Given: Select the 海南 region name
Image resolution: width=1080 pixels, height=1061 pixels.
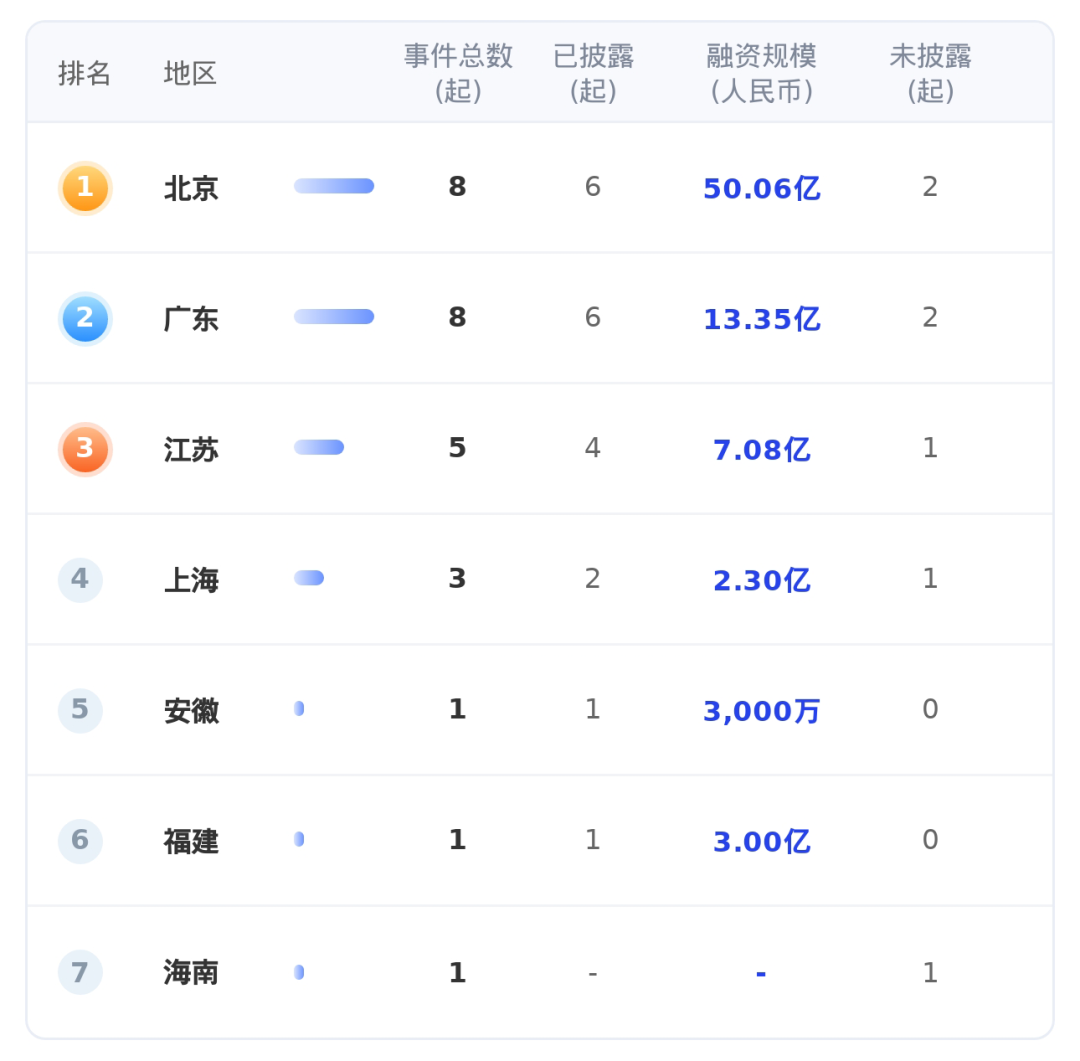Looking at the screenshot, I should point(191,972).
